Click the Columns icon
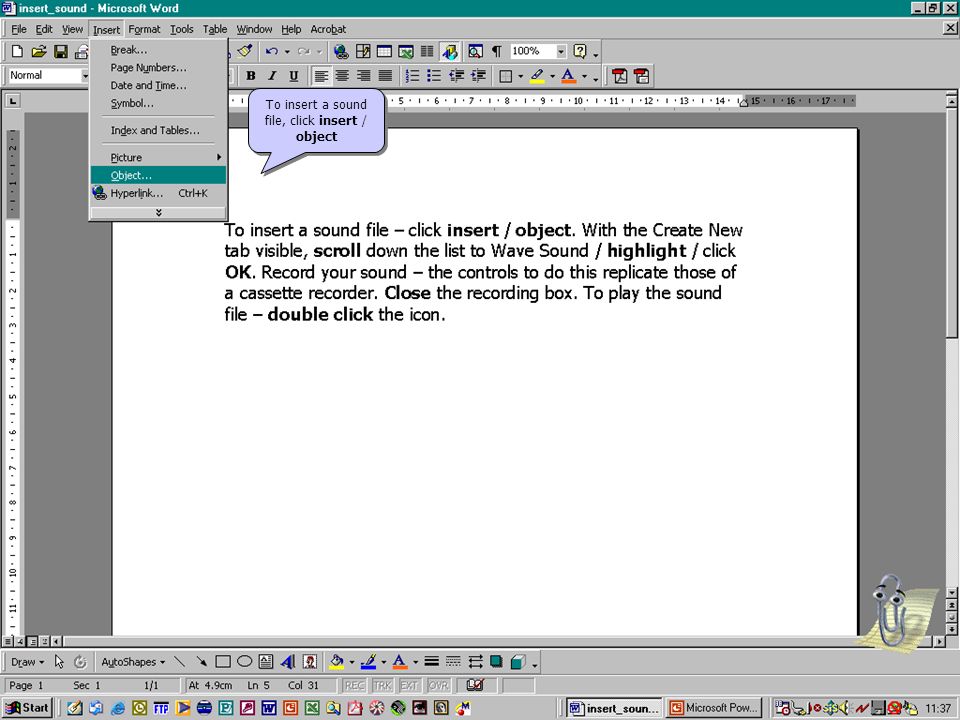Image resolution: width=960 pixels, height=720 pixels. click(427, 51)
